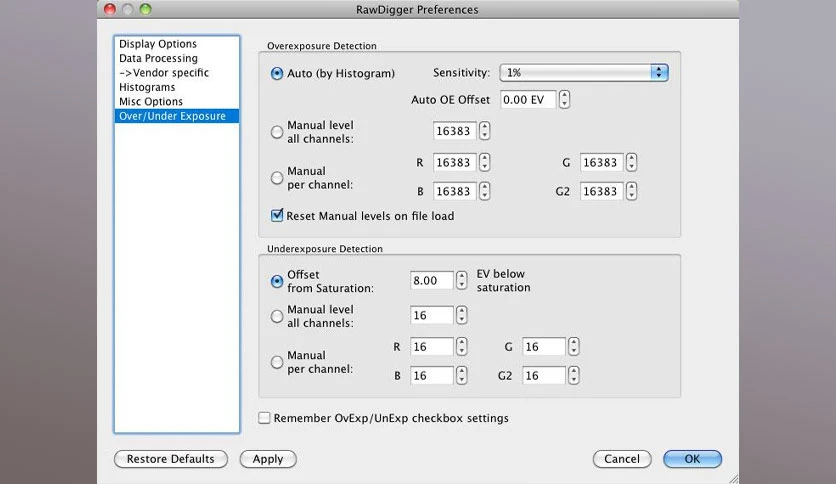Open the Sensitivity dropdown showing 1%

click(584, 72)
